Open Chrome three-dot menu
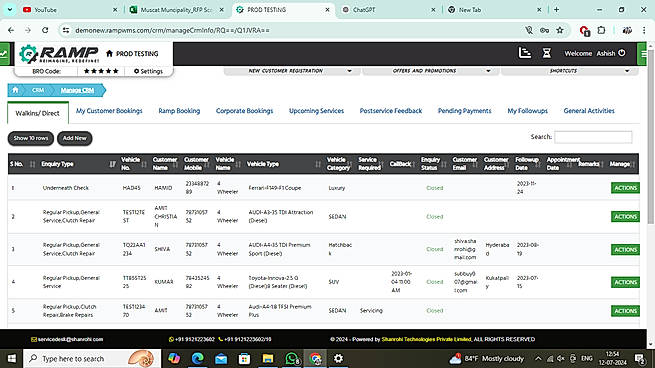Screen dimensions: 655x368 (x=644, y=30)
